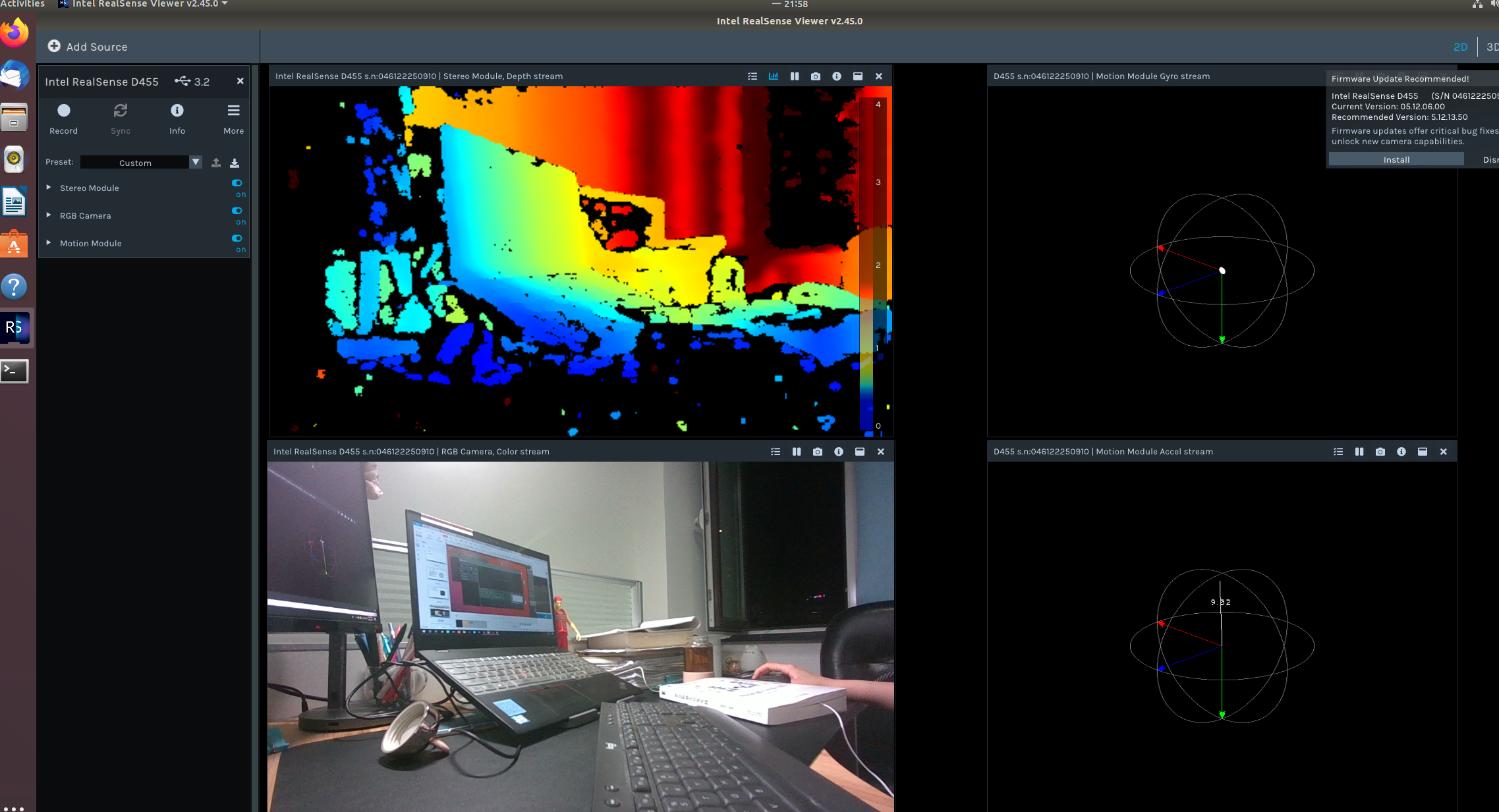1499x812 pixels.
Task: Pause the Motion Module Accel stream
Action: point(1359,452)
